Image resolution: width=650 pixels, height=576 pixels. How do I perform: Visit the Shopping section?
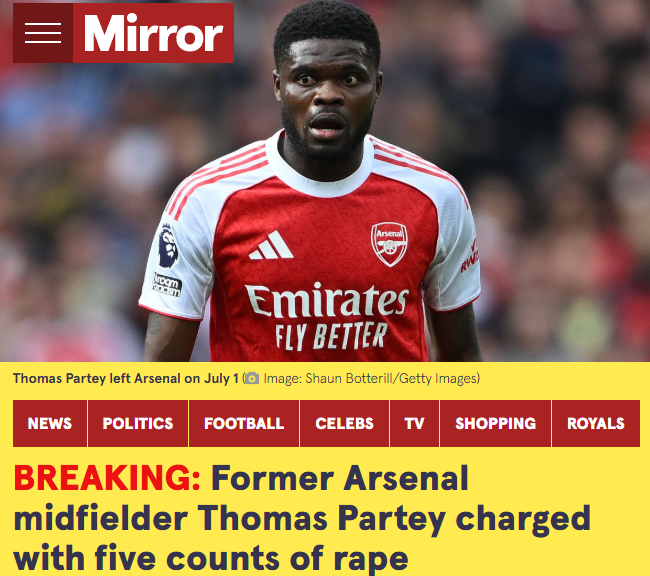[x=495, y=423]
